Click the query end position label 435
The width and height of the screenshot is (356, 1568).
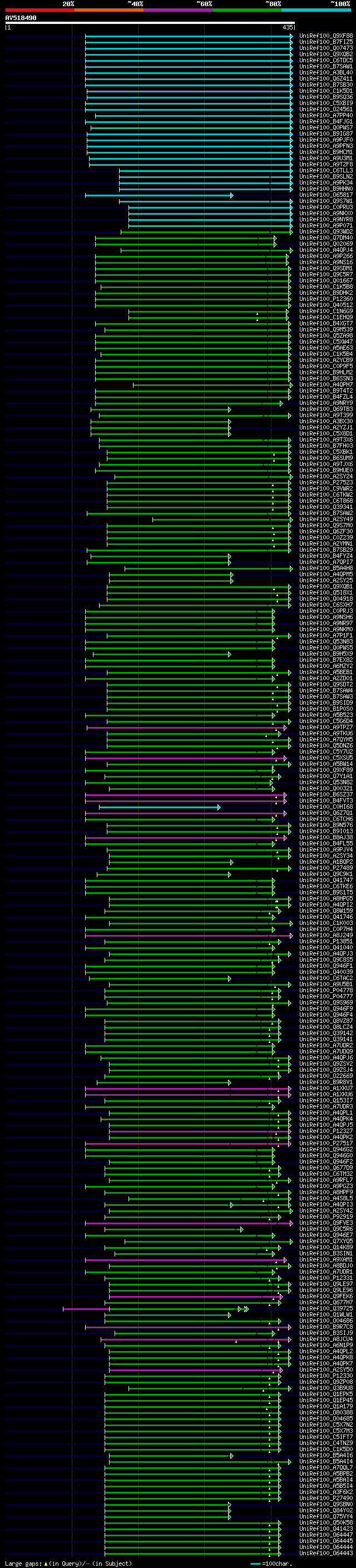tap(288, 27)
